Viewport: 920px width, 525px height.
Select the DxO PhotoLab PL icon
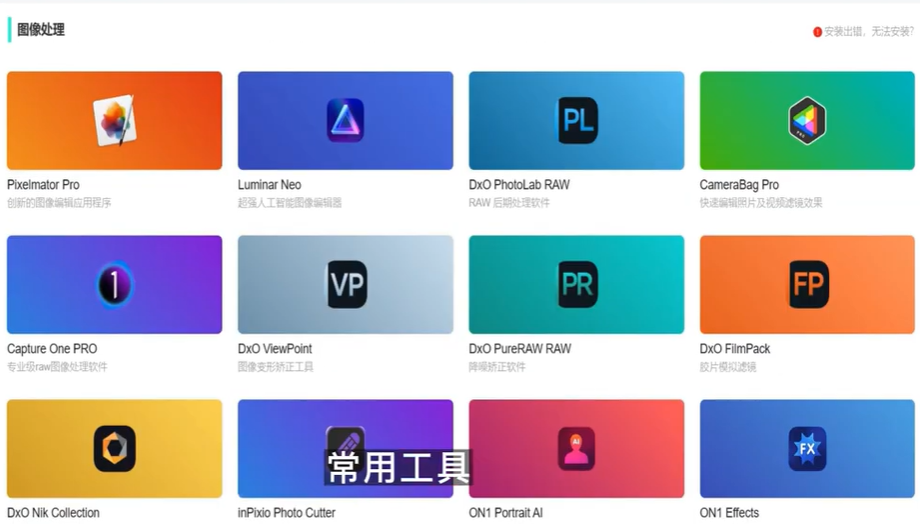click(577, 121)
